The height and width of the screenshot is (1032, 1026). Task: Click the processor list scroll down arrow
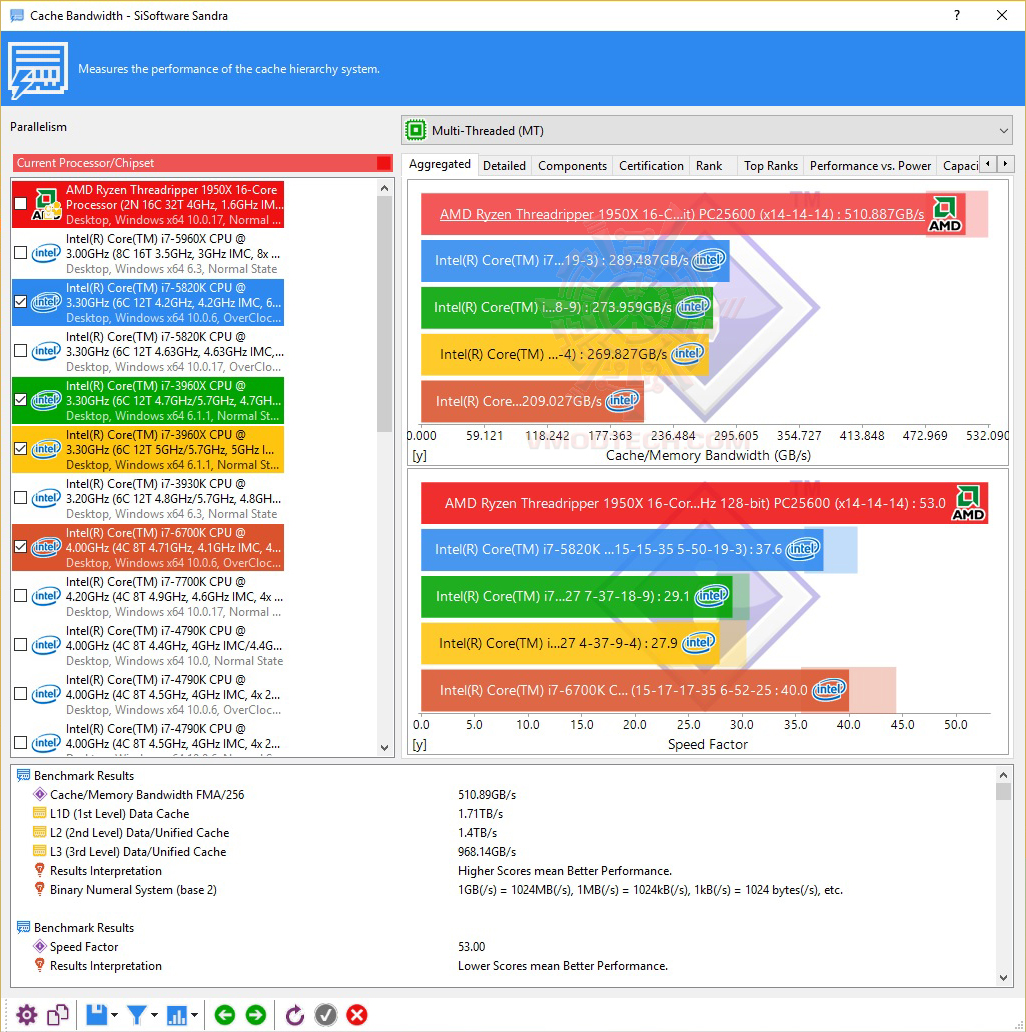(x=384, y=748)
